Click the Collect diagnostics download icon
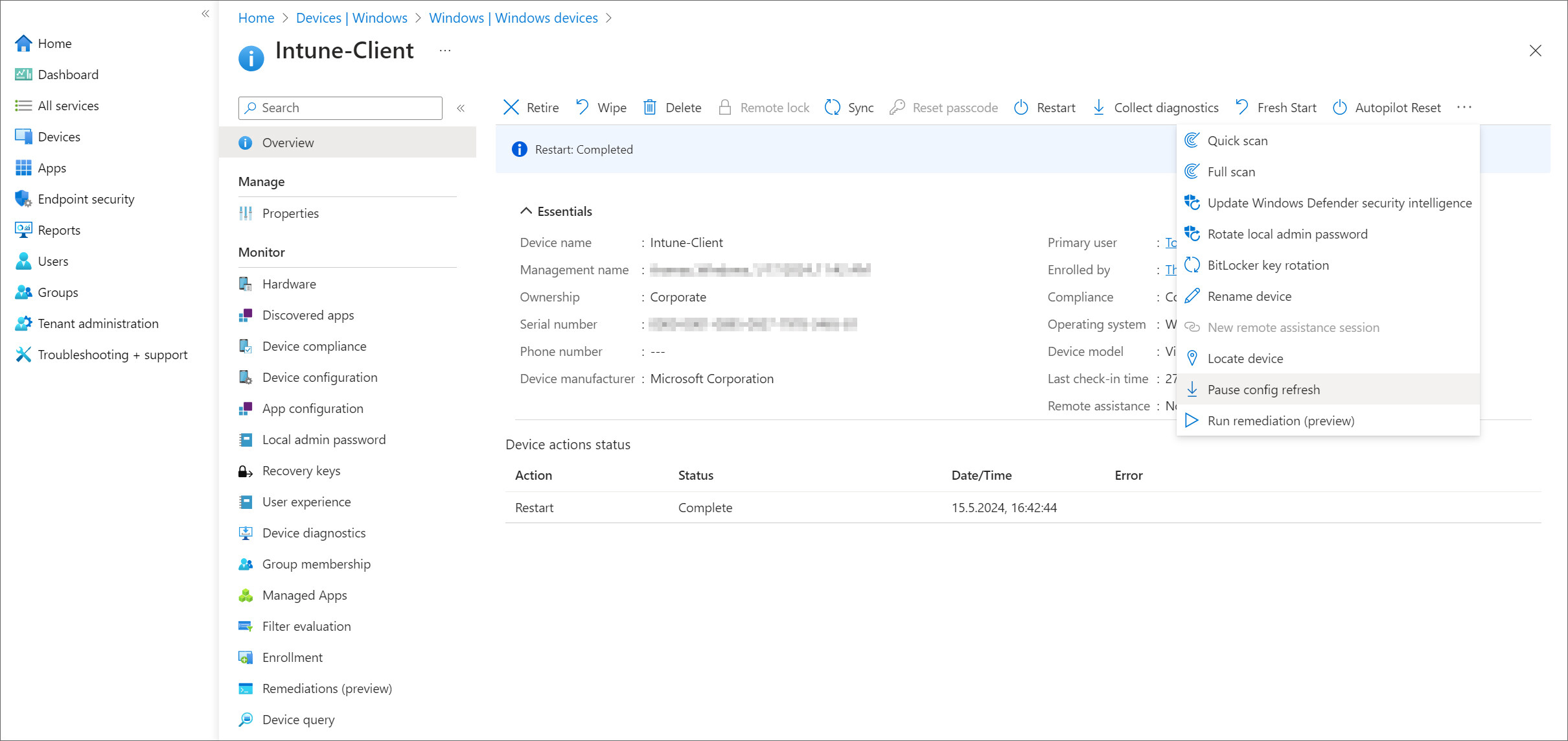1568x741 pixels. click(1099, 108)
